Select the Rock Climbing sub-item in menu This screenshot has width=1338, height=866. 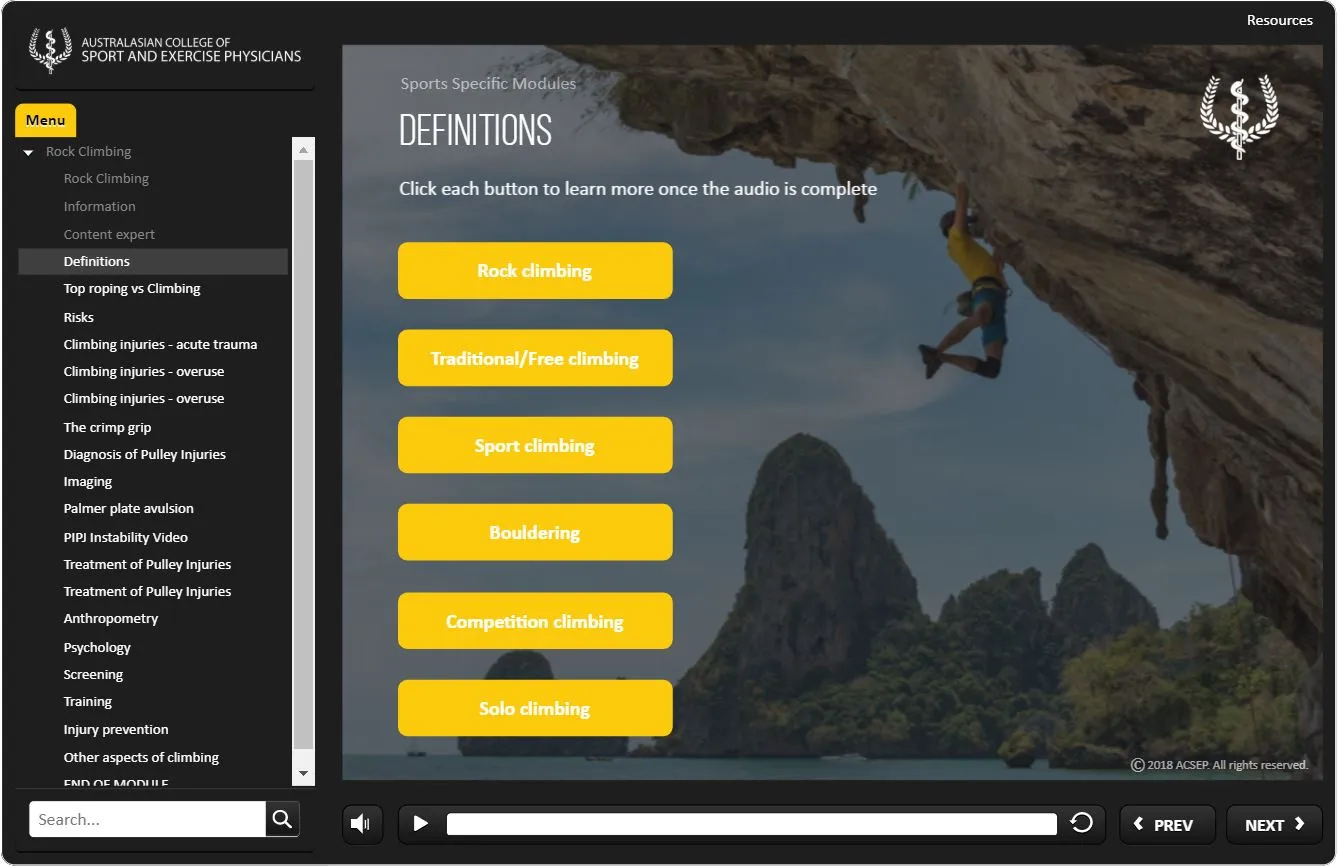(106, 179)
